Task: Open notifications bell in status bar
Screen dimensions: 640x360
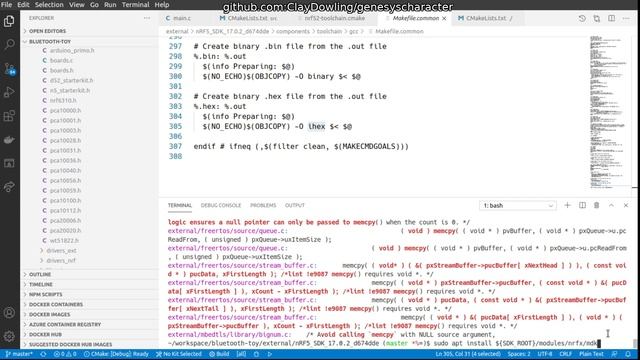Action: [628, 354]
